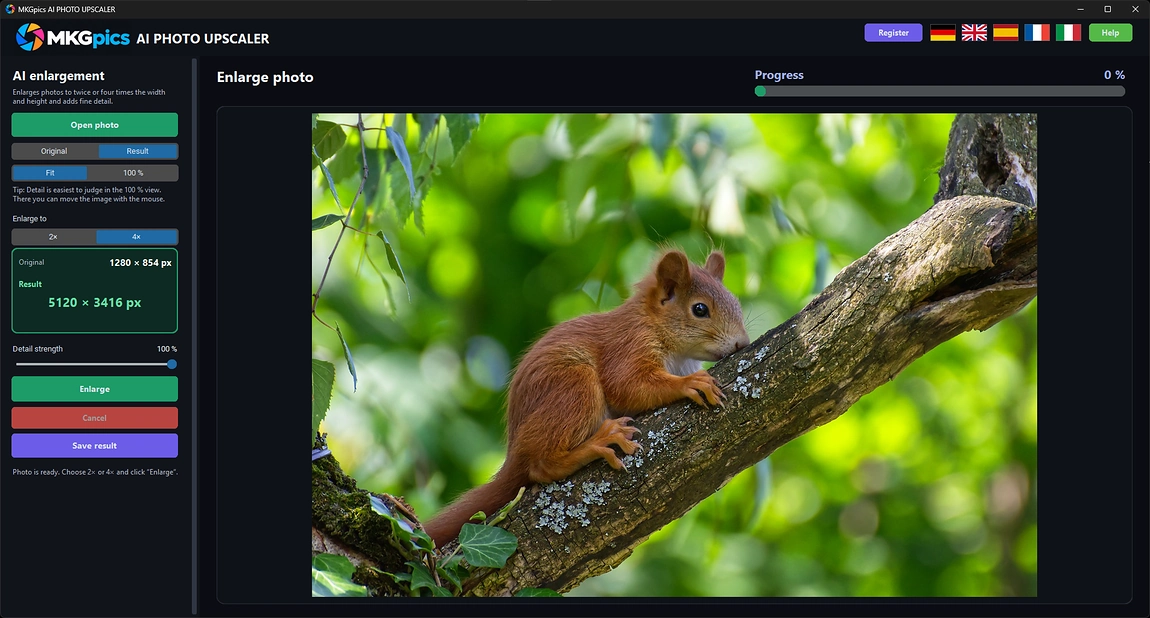Maximize the application window
Screen dimensions: 1150x618
click(x=1107, y=9)
